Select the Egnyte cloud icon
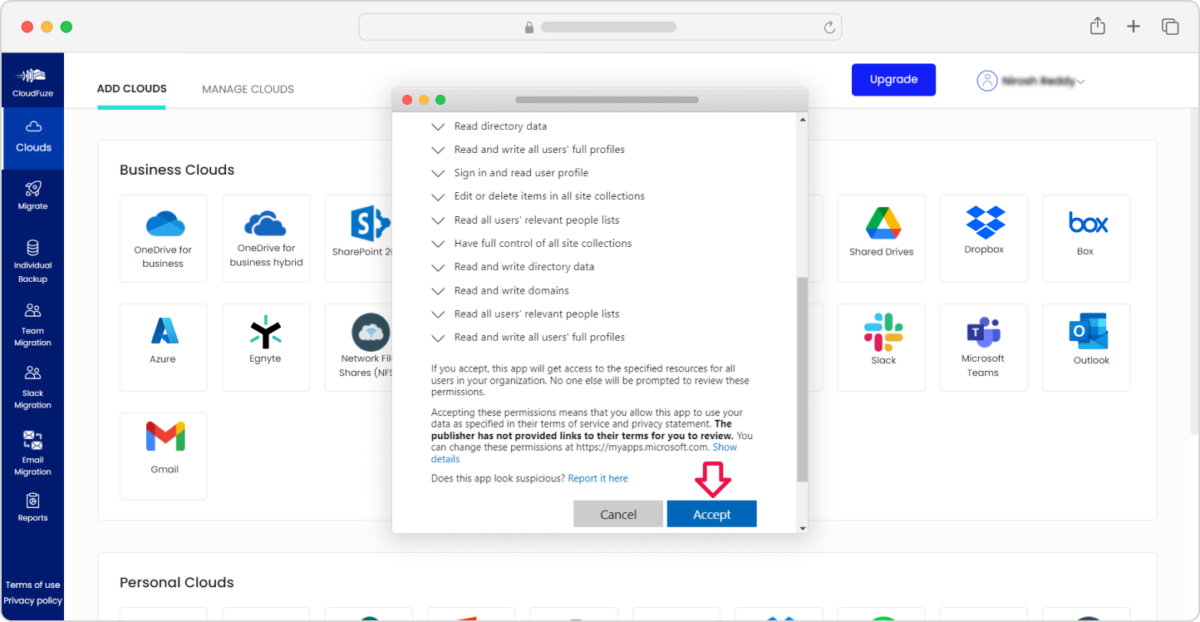The height and width of the screenshot is (622, 1200). 265,347
